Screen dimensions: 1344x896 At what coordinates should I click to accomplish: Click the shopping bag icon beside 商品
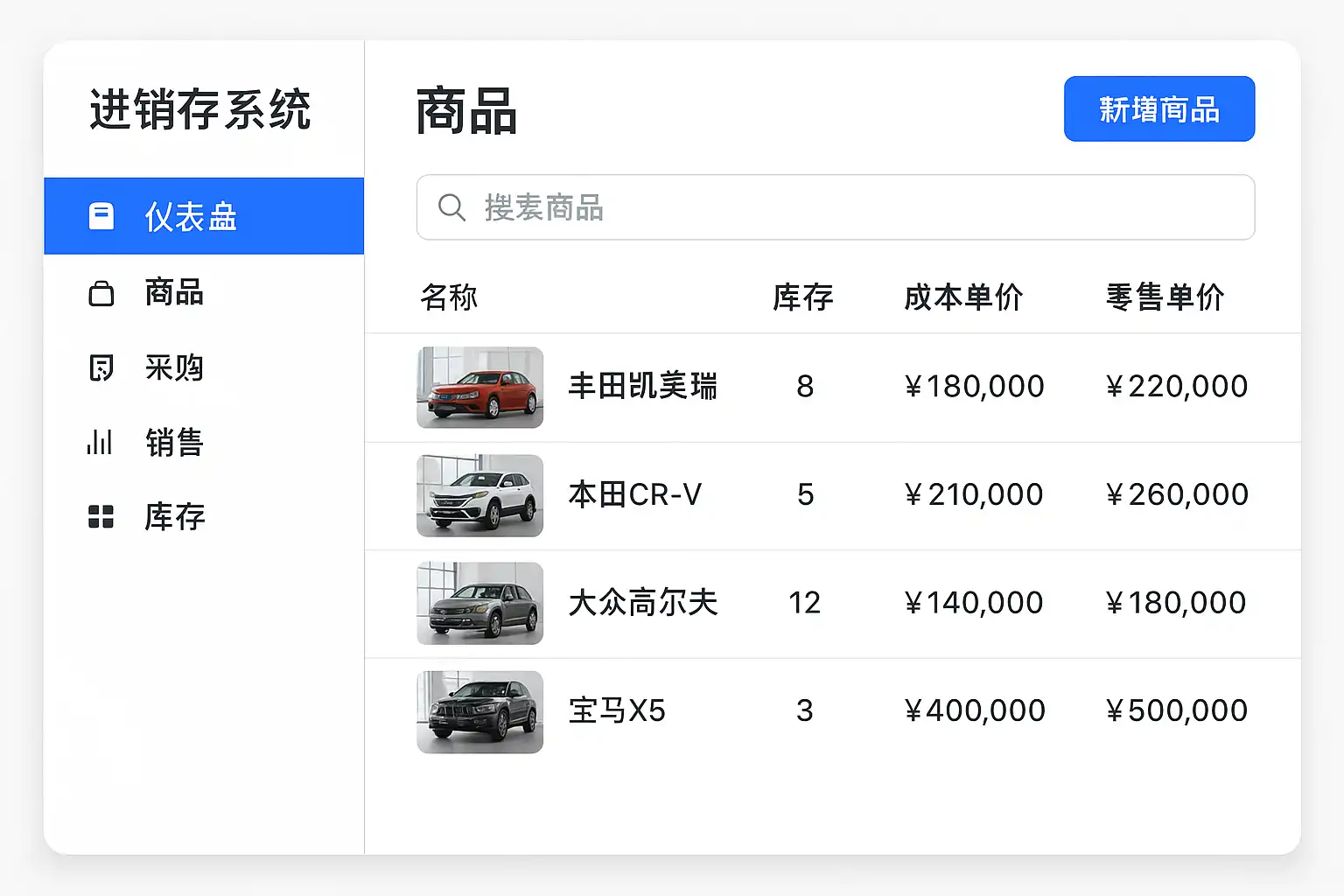pyautogui.click(x=101, y=293)
